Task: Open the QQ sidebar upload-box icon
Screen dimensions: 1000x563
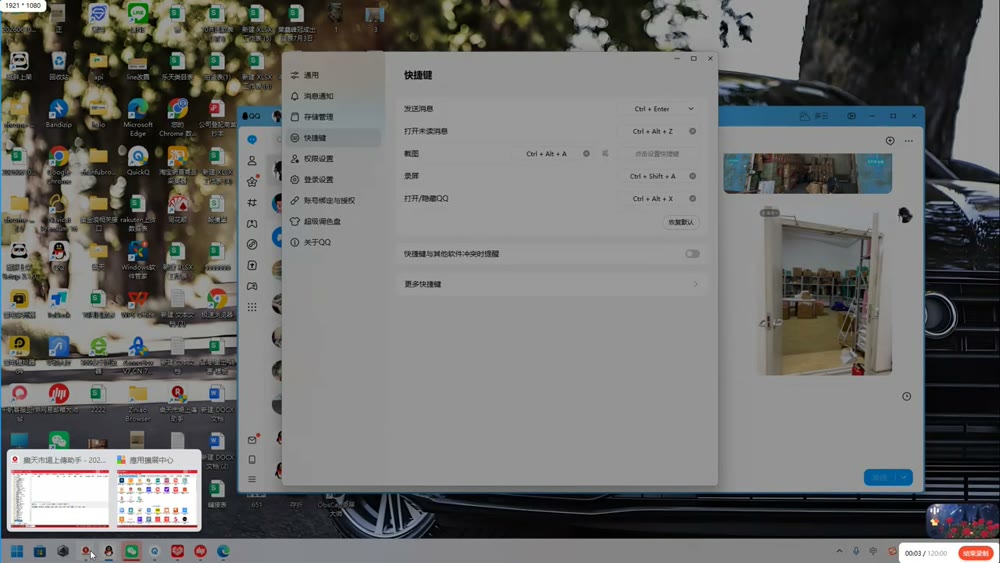Action: pyautogui.click(x=252, y=265)
